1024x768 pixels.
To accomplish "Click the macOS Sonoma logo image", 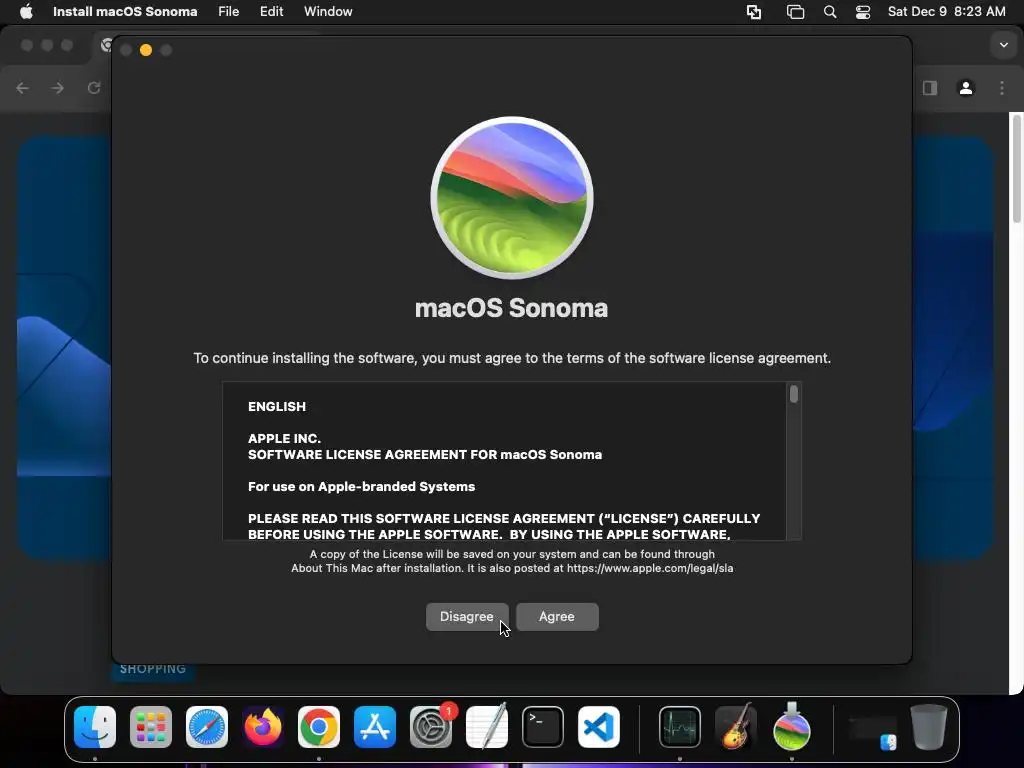I will tap(512, 198).
